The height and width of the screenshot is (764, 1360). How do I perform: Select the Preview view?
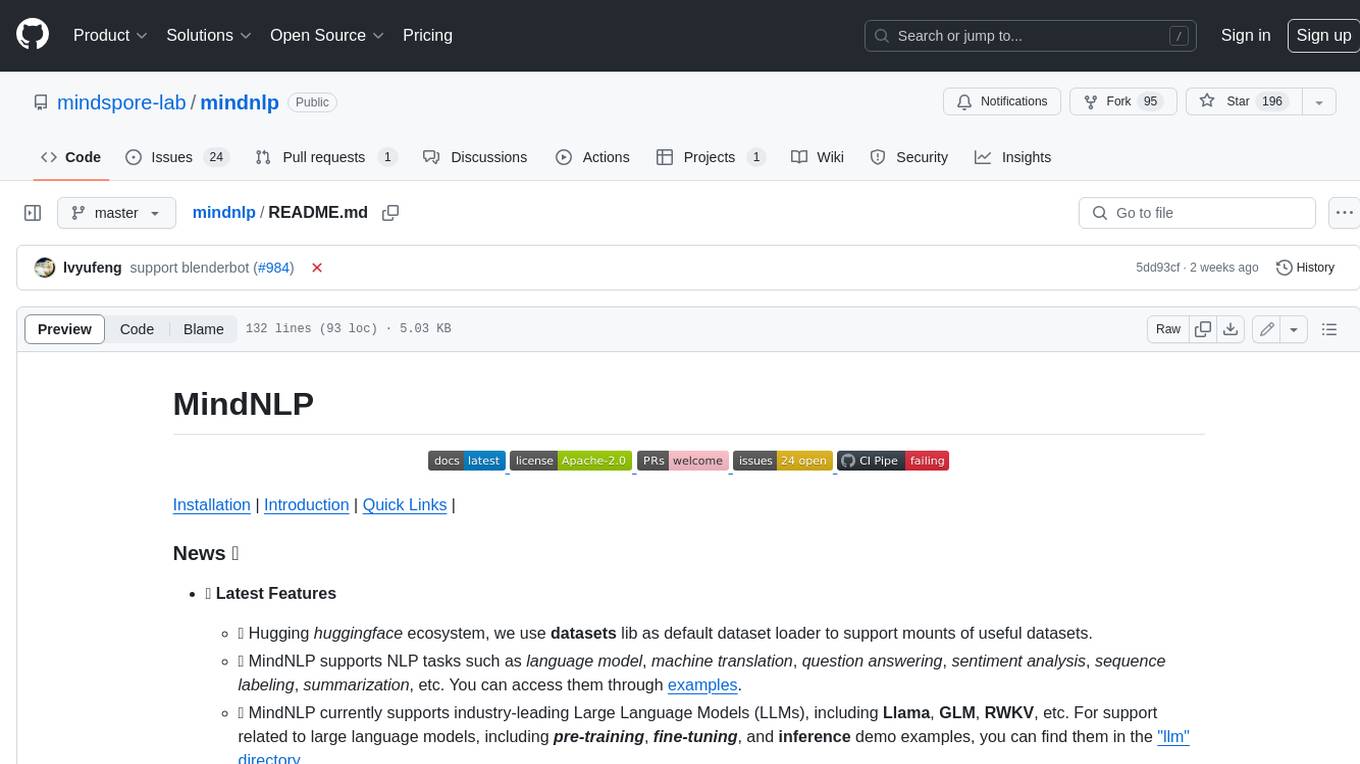click(x=65, y=329)
